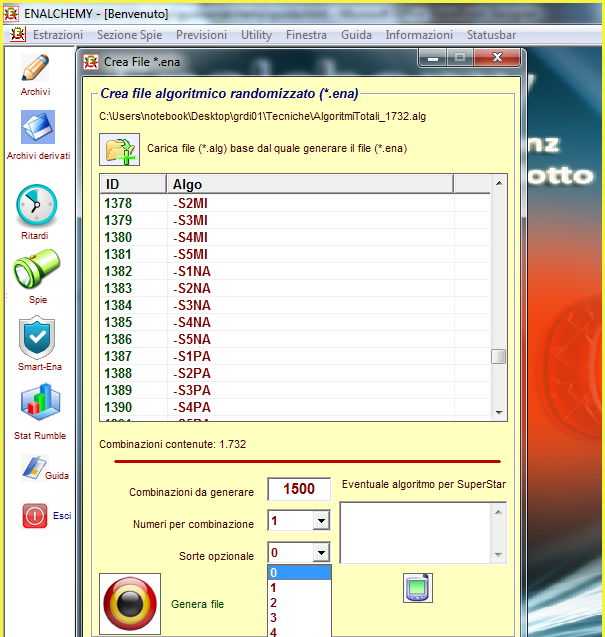The width and height of the screenshot is (605, 637).
Task: Open the Informazioni menu
Action: coord(419,35)
